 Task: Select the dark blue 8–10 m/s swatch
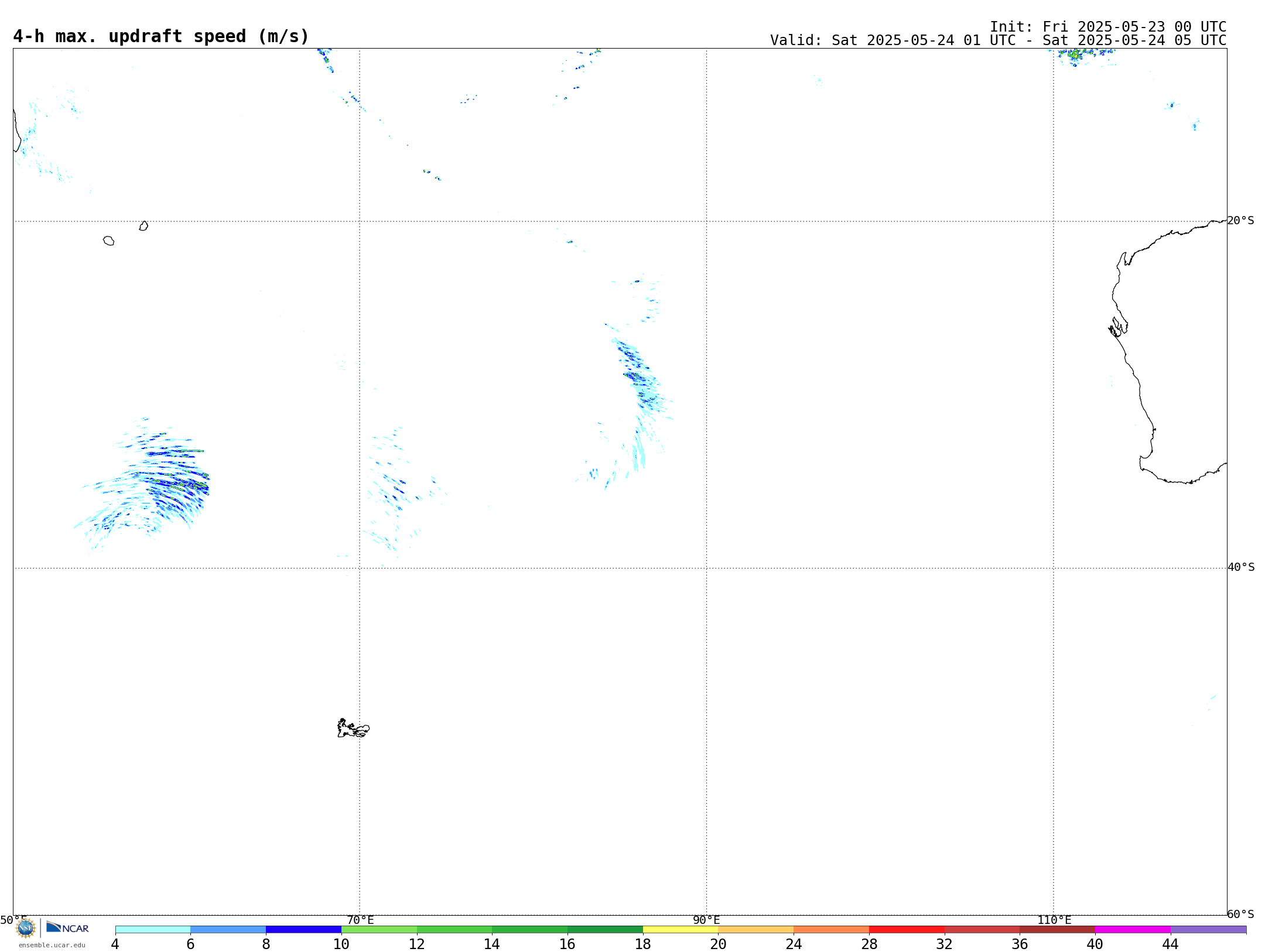coord(303,929)
